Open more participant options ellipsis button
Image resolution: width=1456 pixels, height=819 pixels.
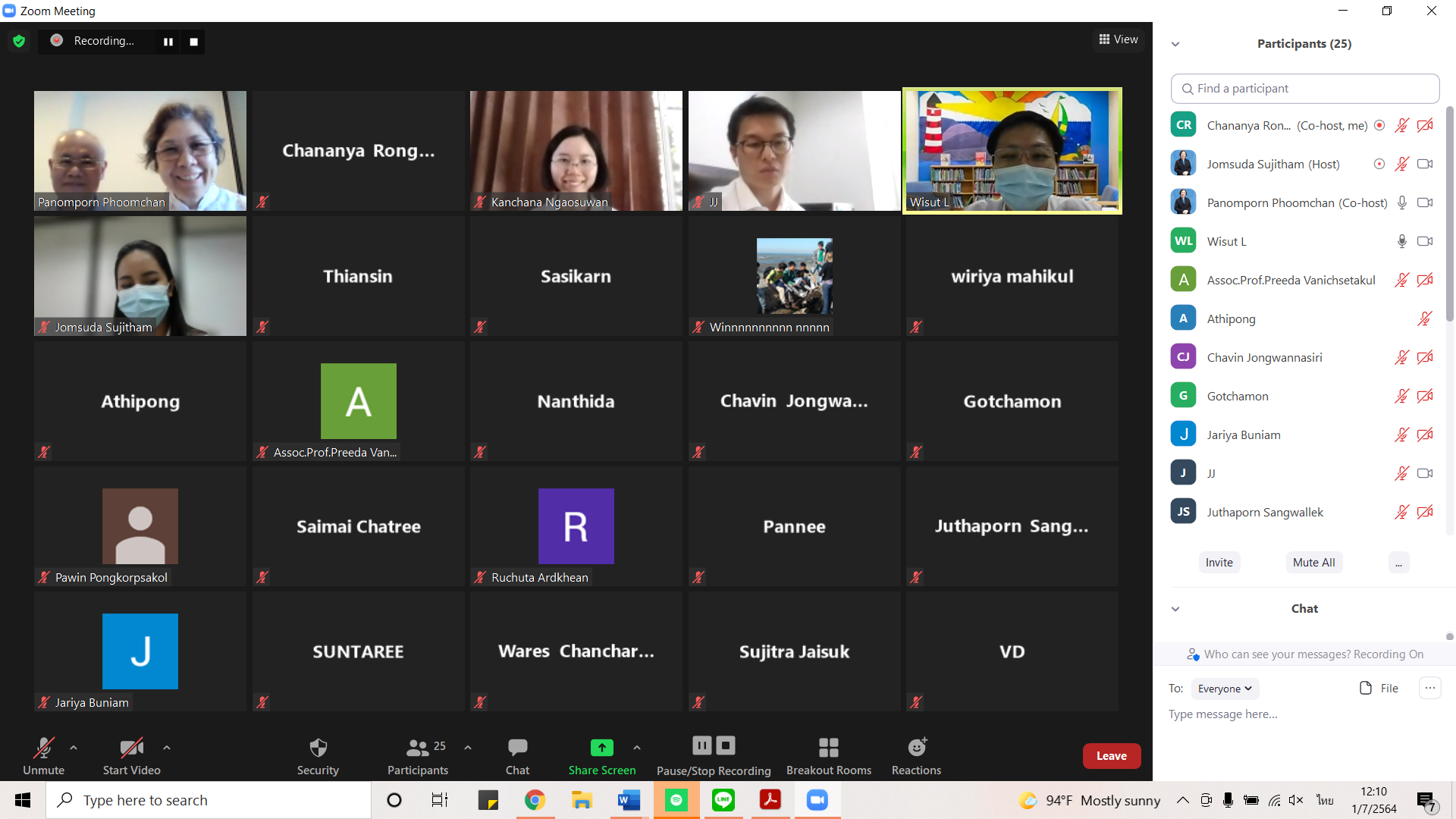click(1399, 563)
